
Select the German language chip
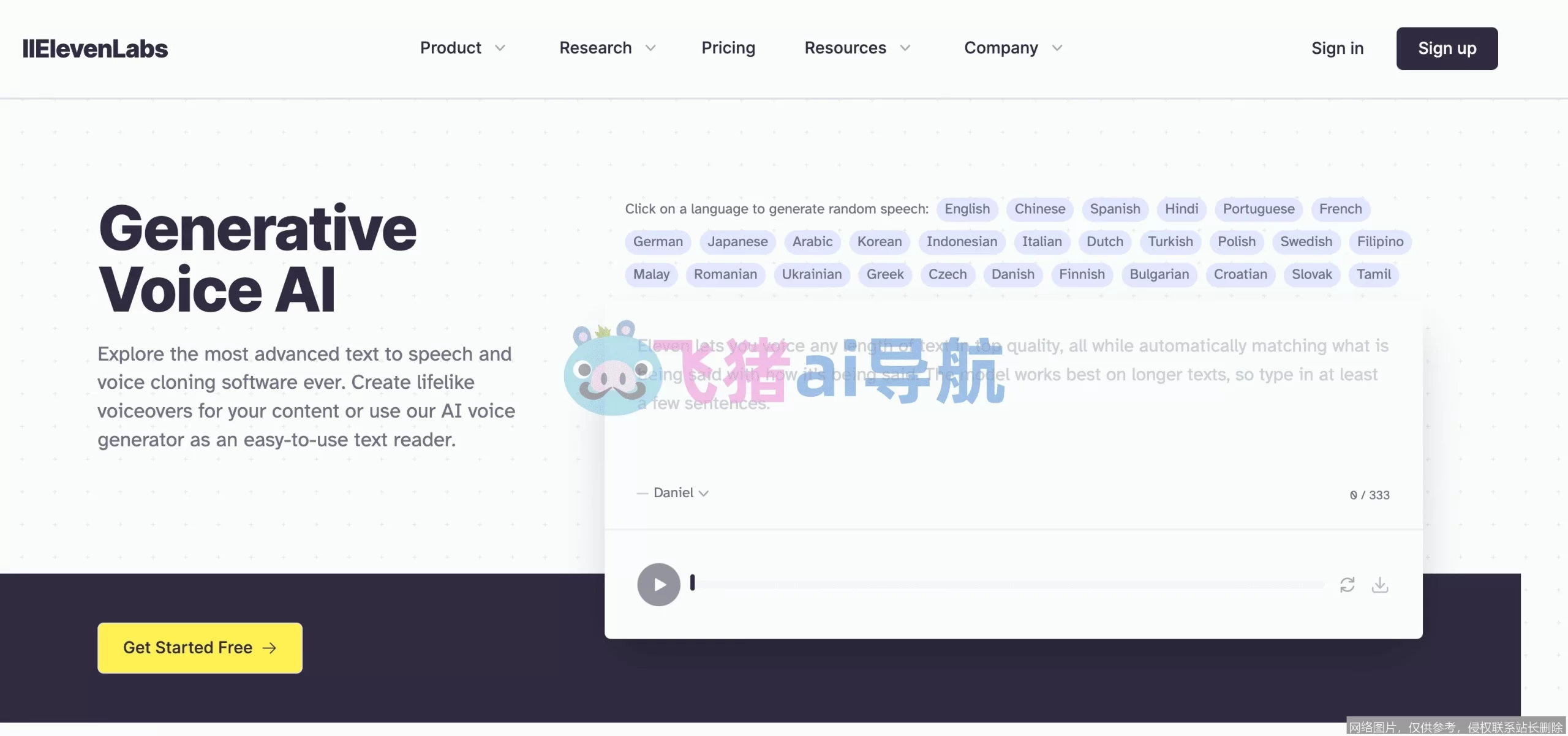pyautogui.click(x=658, y=241)
